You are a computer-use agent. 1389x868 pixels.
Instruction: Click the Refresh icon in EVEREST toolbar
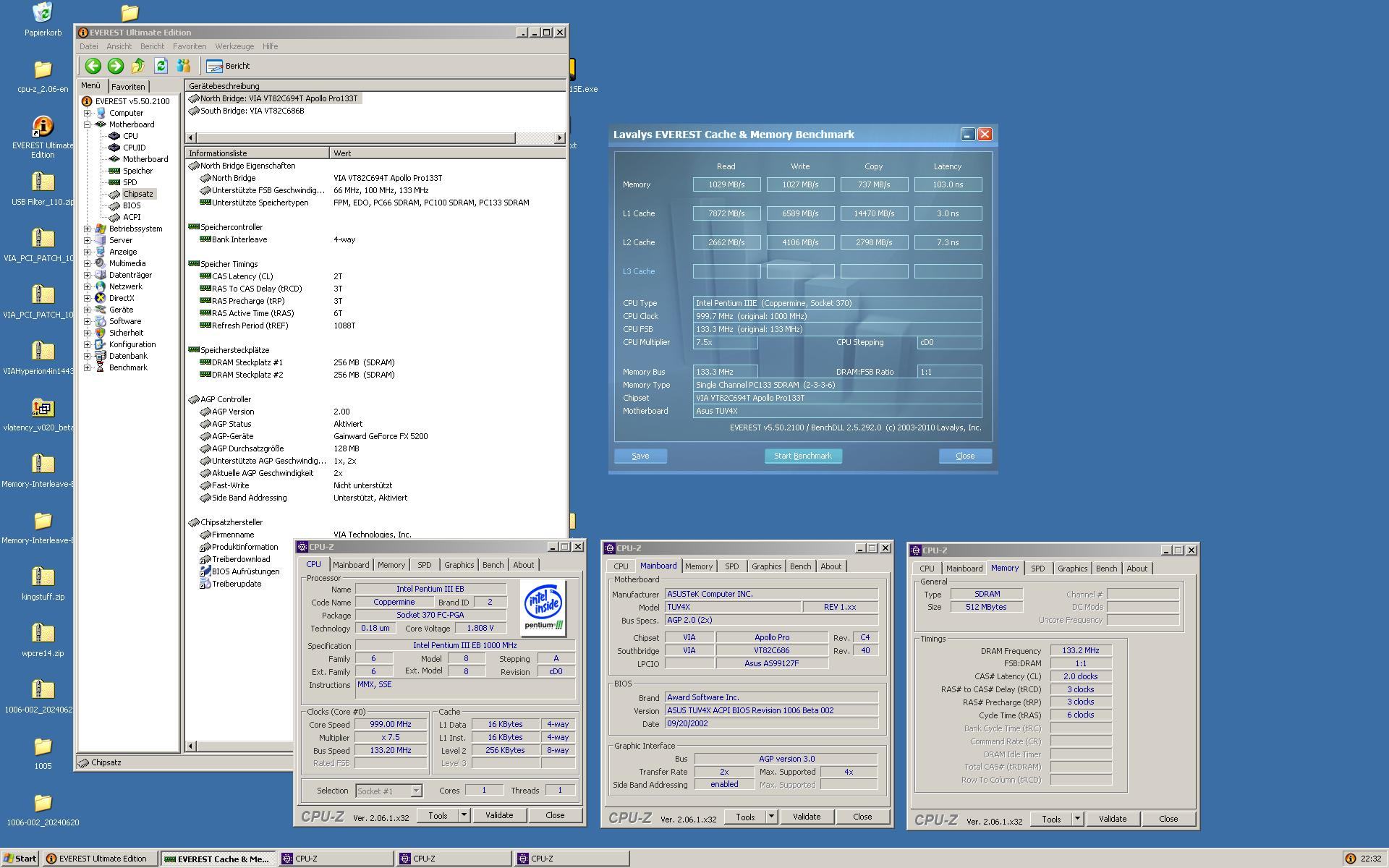point(161,66)
